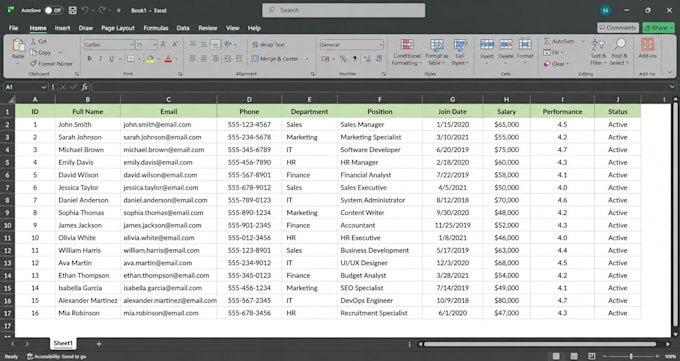Click the Share button
Viewport: 680px width, 361px height.
click(658, 28)
